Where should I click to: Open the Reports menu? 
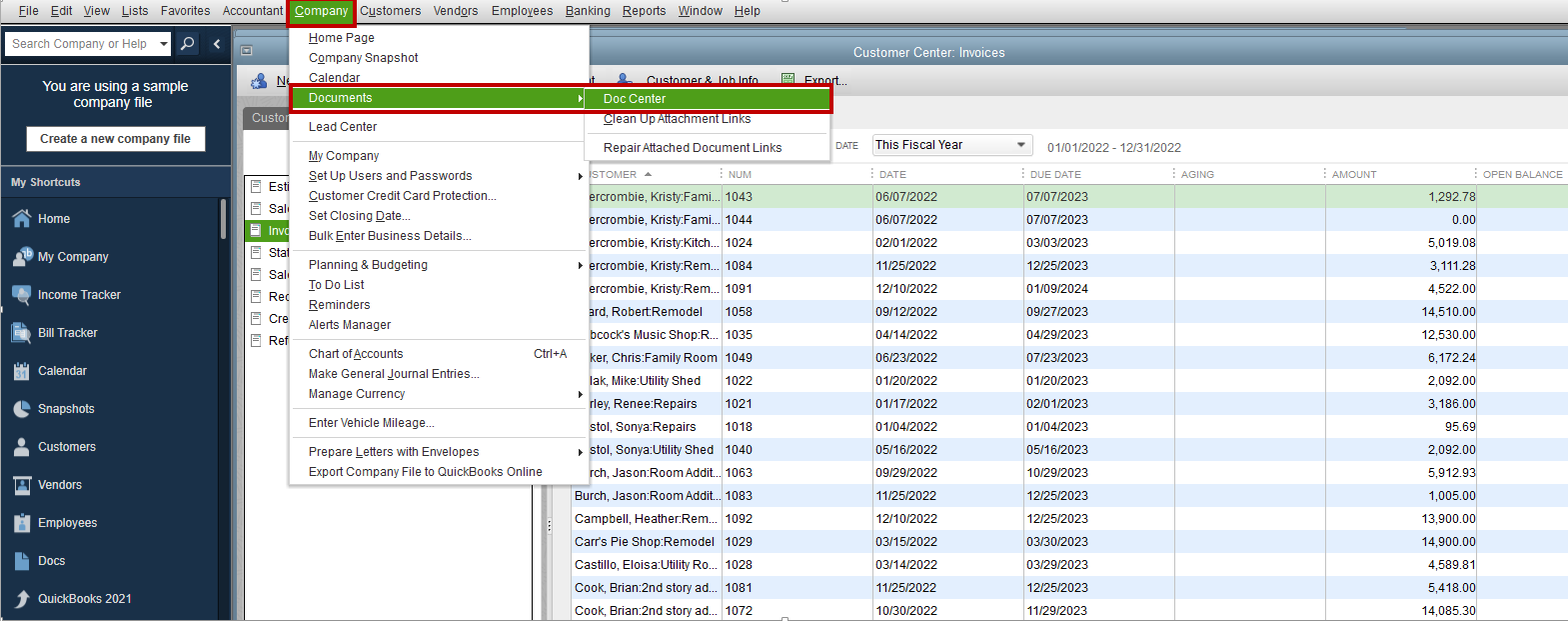[644, 11]
